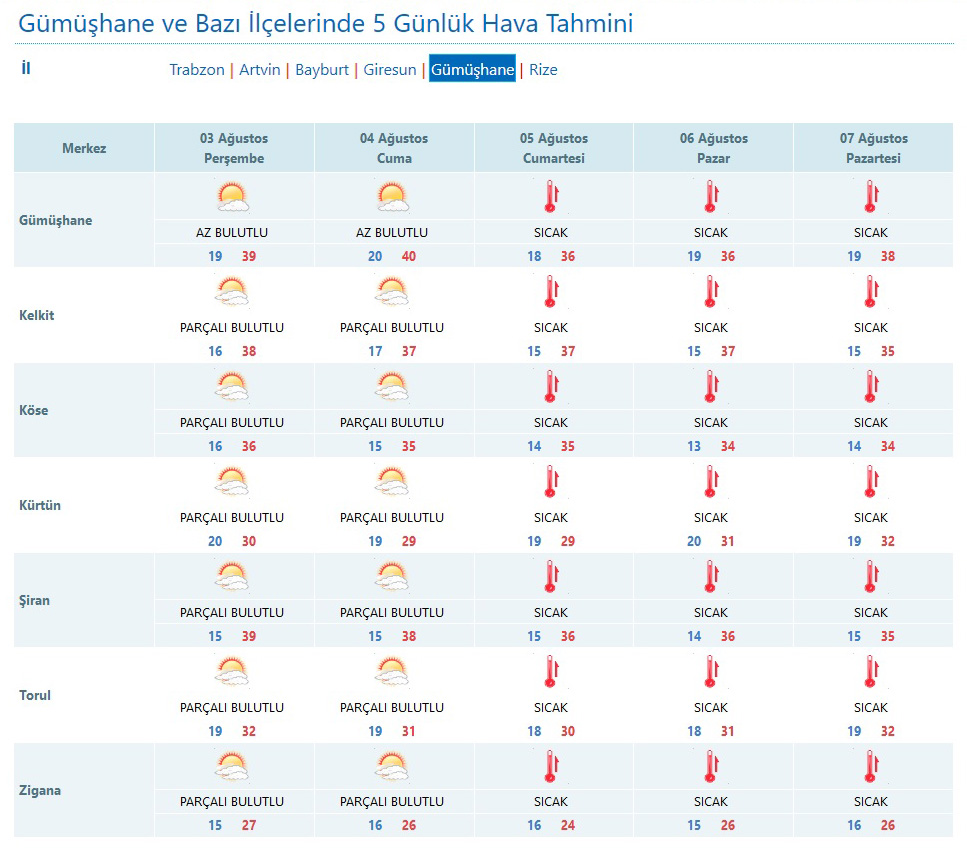Click Gümüşhane's partly sunny icon for 03 Ağustos
The image size is (967, 858).
click(232, 197)
